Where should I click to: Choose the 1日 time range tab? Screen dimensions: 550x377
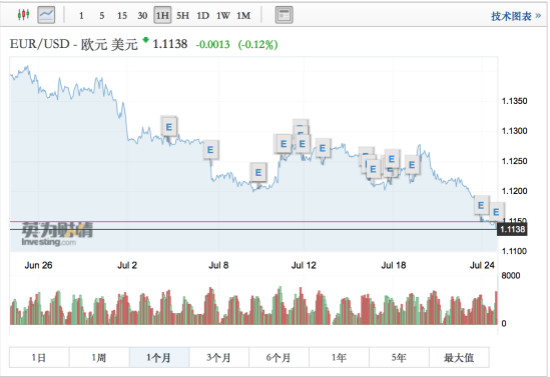coord(39,357)
